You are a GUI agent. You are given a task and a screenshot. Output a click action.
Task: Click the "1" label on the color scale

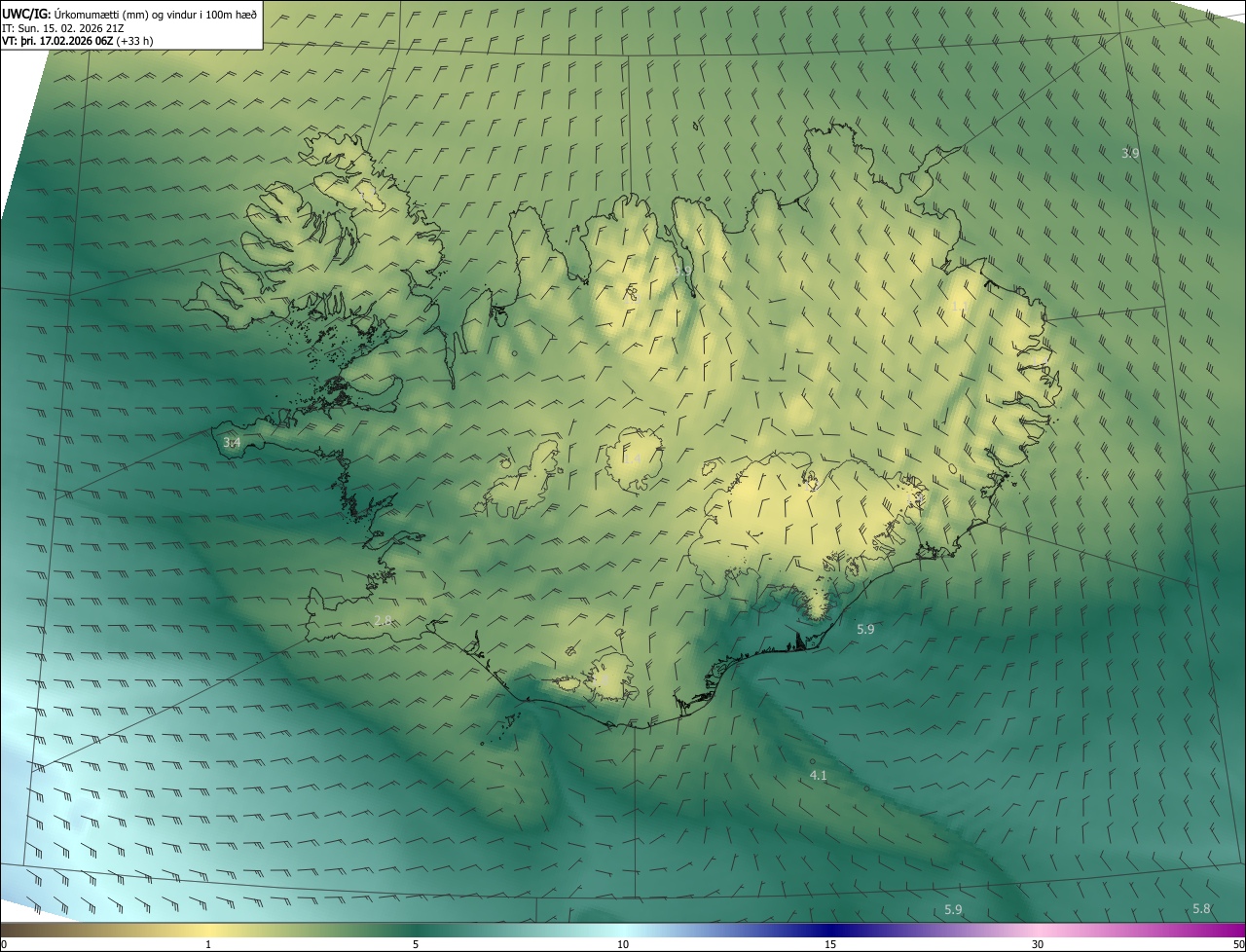(208, 945)
